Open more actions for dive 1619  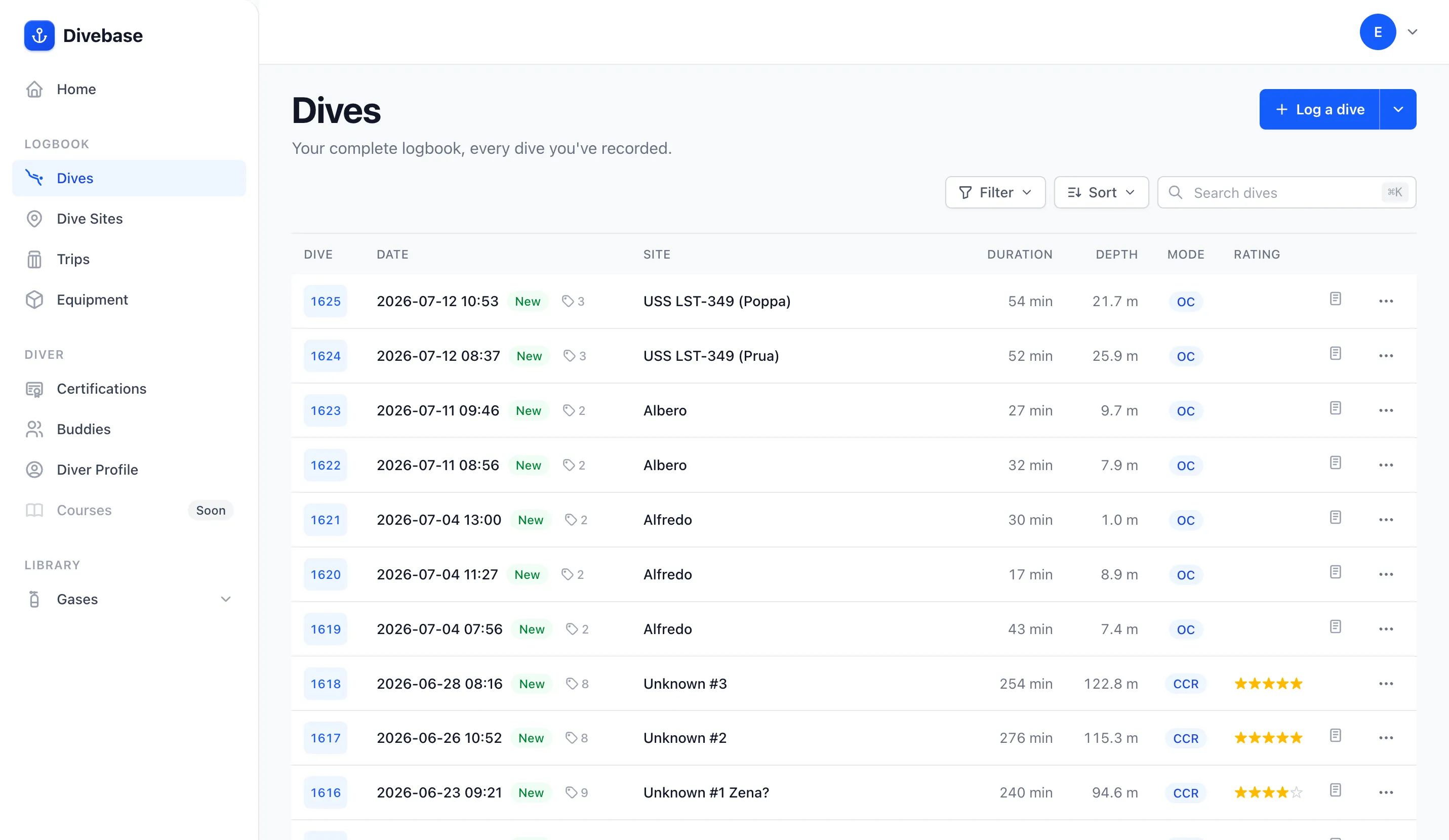1386,628
